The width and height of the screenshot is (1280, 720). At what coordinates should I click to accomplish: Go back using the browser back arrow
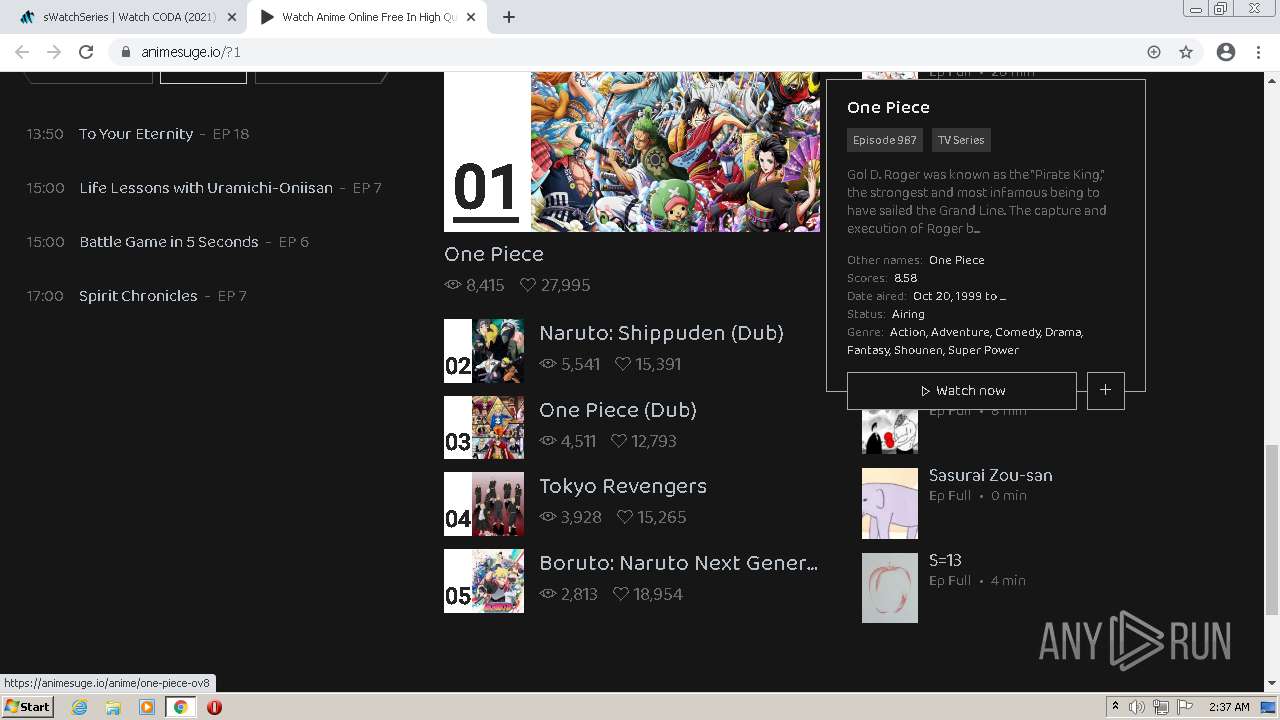(22, 52)
